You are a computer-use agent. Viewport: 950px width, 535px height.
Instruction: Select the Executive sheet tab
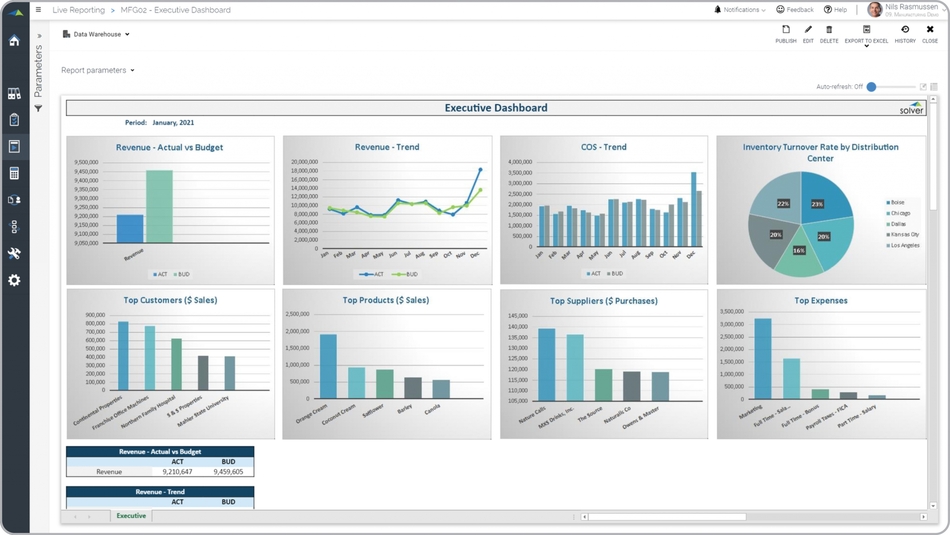[131, 516]
